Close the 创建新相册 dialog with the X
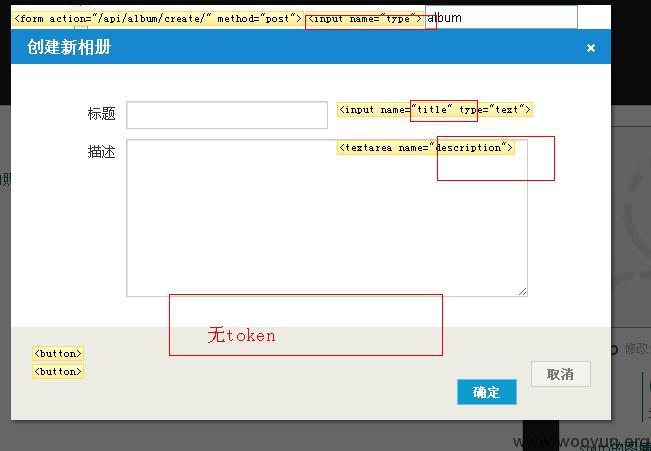The width and height of the screenshot is (651, 451). click(x=591, y=48)
